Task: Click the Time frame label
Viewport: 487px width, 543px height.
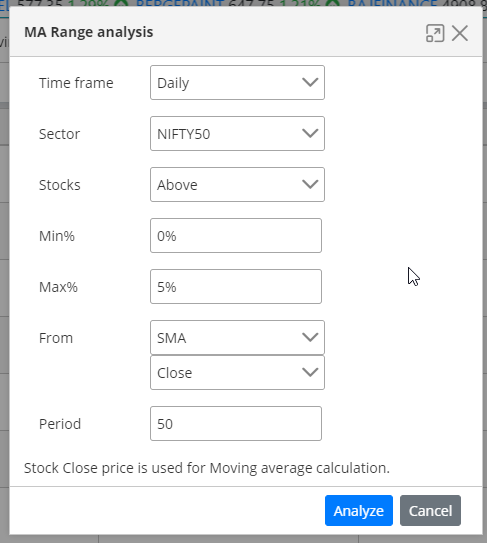Action: pos(76,83)
